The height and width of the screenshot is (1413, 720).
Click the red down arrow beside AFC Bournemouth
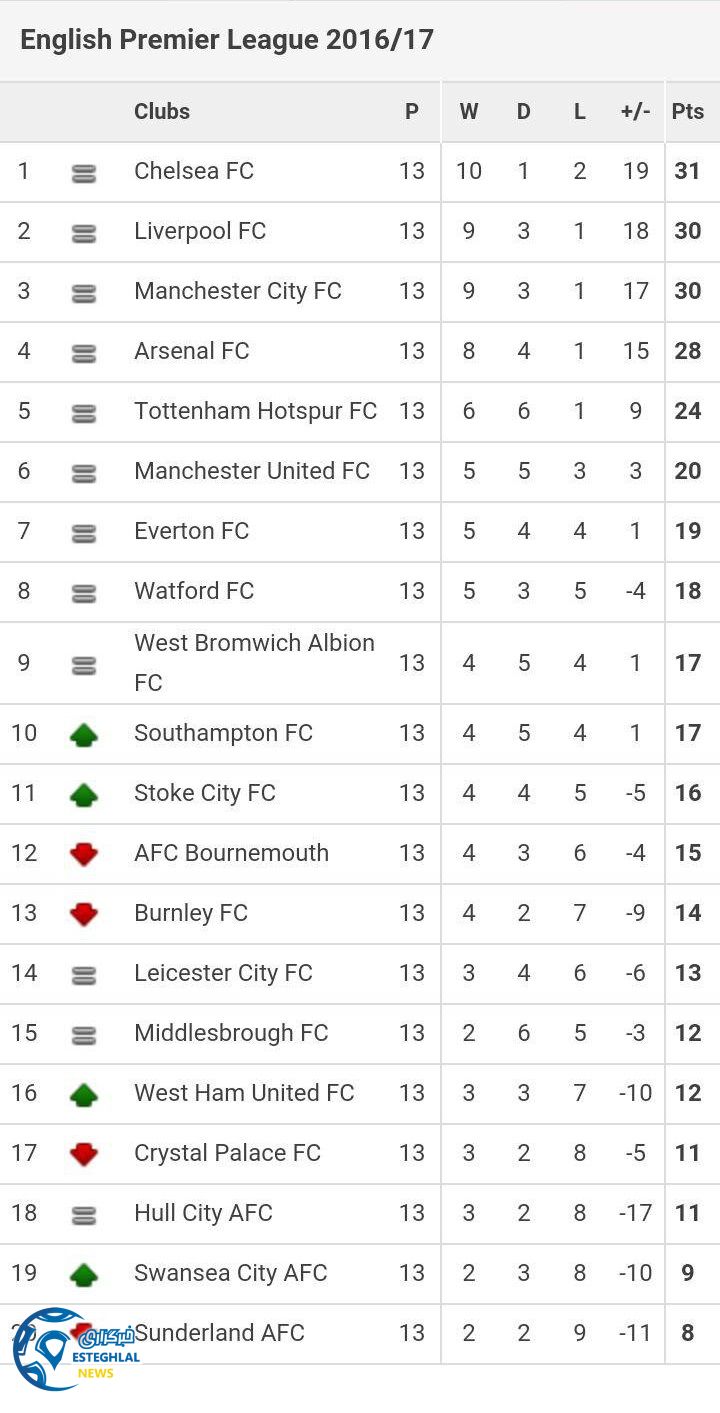click(84, 854)
